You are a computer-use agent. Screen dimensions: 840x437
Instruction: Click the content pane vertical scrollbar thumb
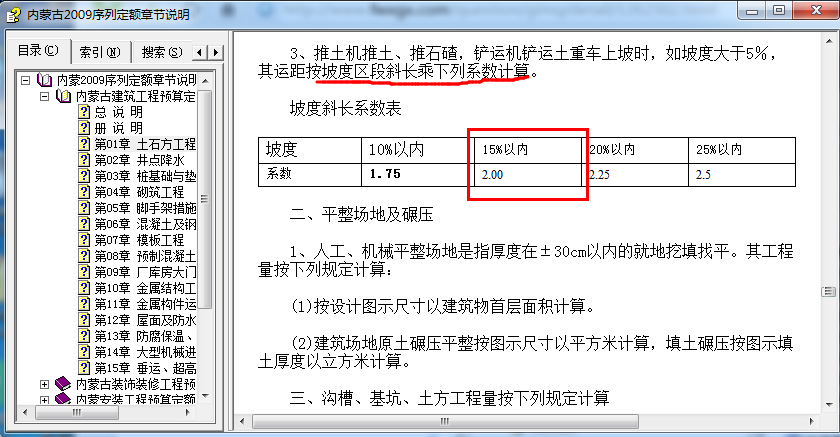click(828, 291)
